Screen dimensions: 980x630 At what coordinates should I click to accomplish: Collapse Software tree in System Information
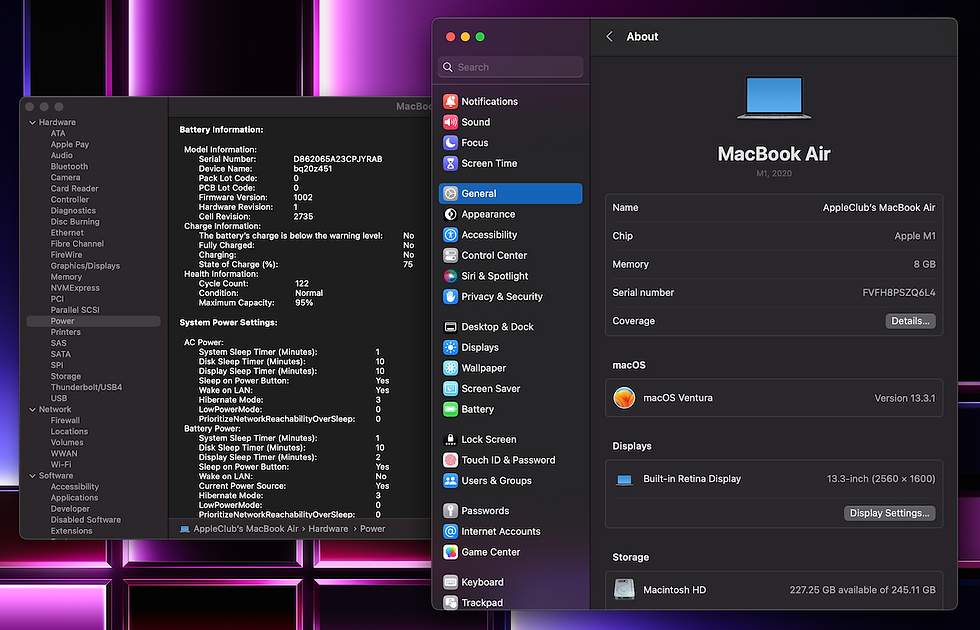tap(32, 476)
